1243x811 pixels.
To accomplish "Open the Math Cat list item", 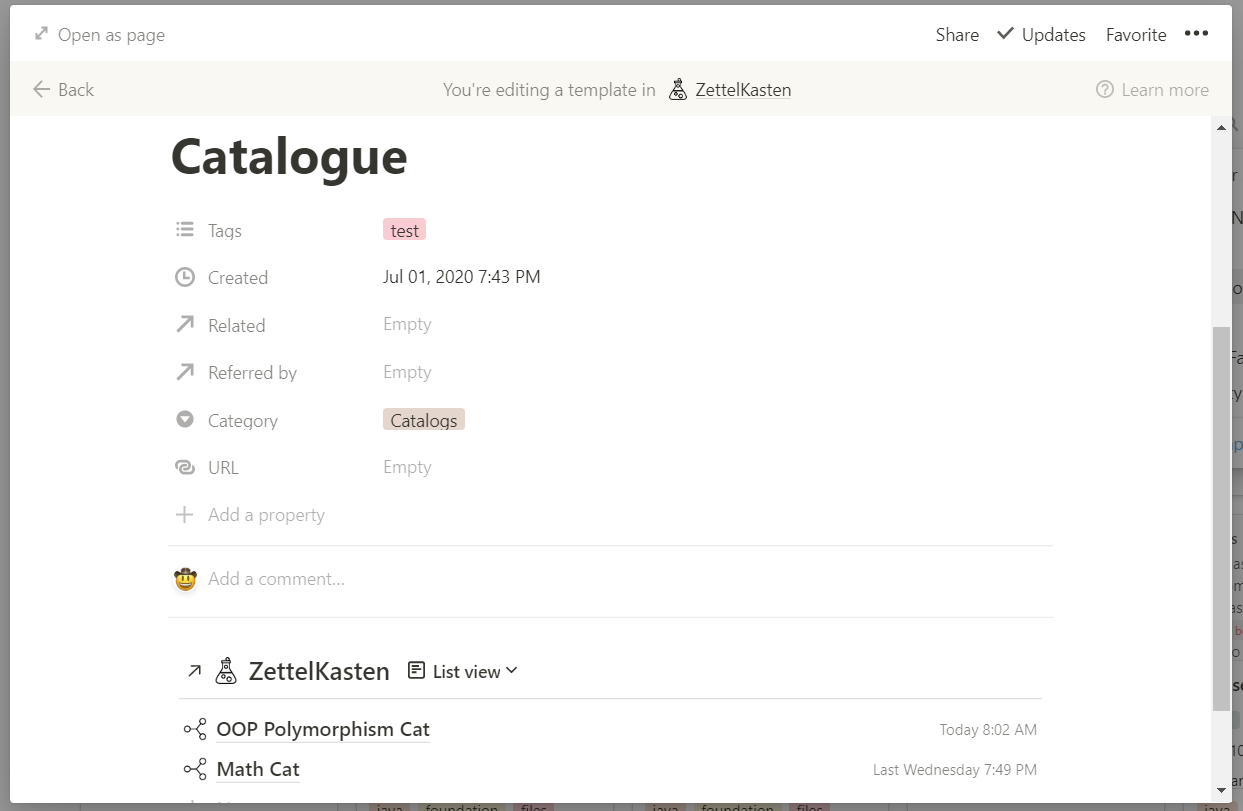I will click(x=258, y=769).
